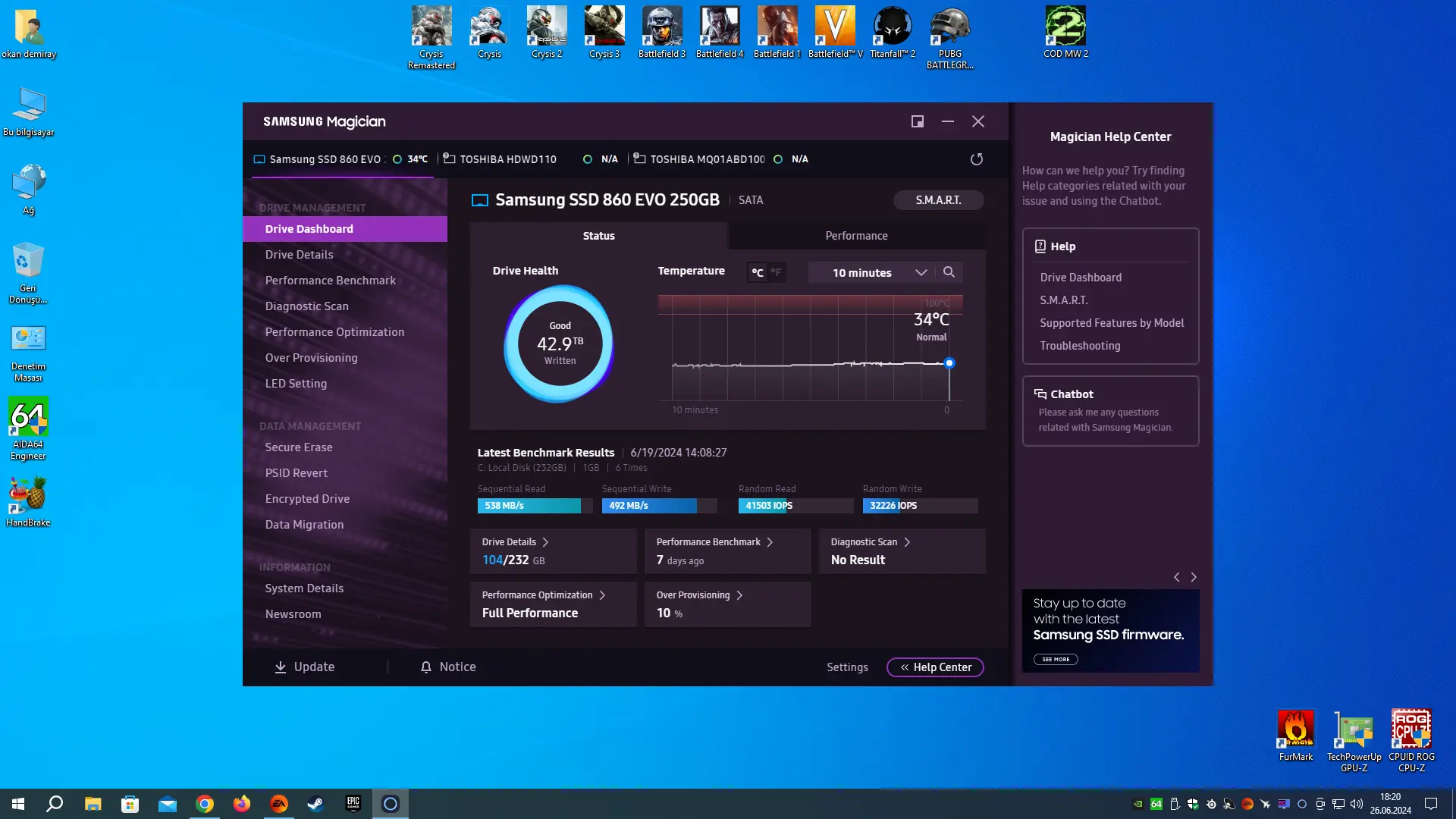The height and width of the screenshot is (819, 1456).
Task: Expand the Performance Benchmark card
Action: pyautogui.click(x=728, y=551)
